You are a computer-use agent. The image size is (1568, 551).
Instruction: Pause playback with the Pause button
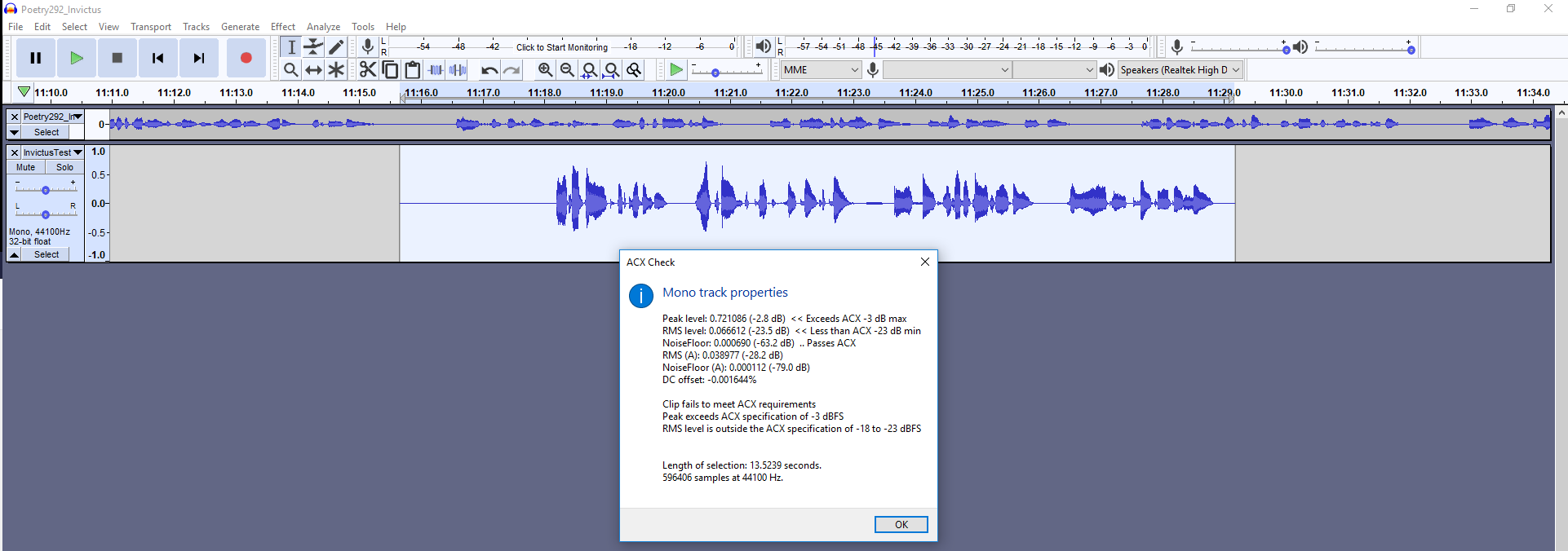pos(35,58)
